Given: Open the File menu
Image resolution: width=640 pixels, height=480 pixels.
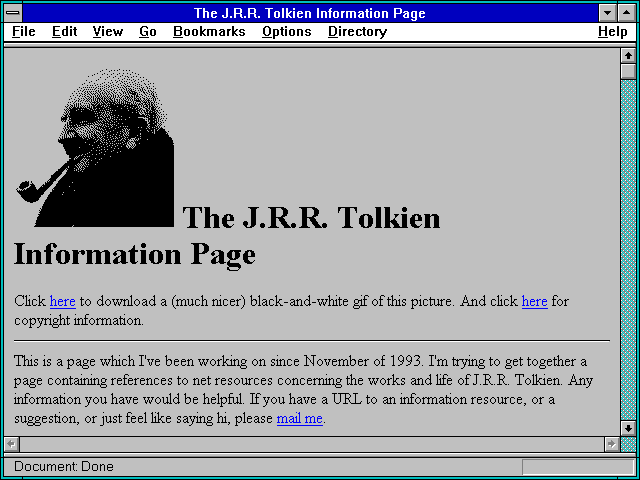Looking at the screenshot, I should (24, 32).
